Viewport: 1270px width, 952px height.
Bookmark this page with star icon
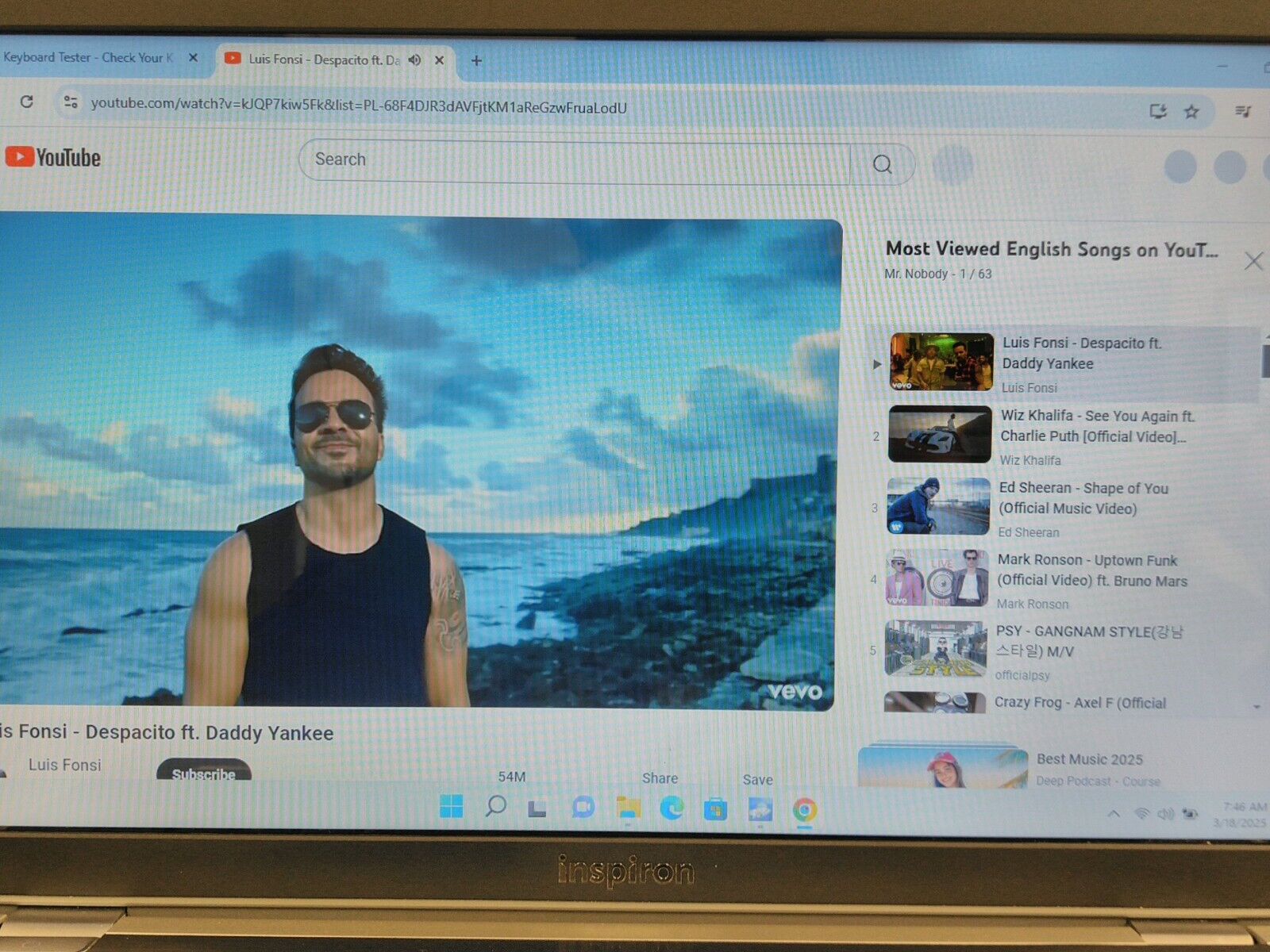coord(1191,112)
